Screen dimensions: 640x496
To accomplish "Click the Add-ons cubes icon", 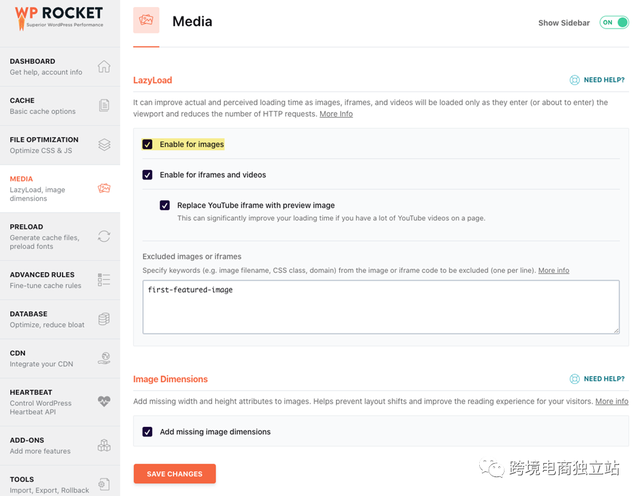I will coord(104,445).
